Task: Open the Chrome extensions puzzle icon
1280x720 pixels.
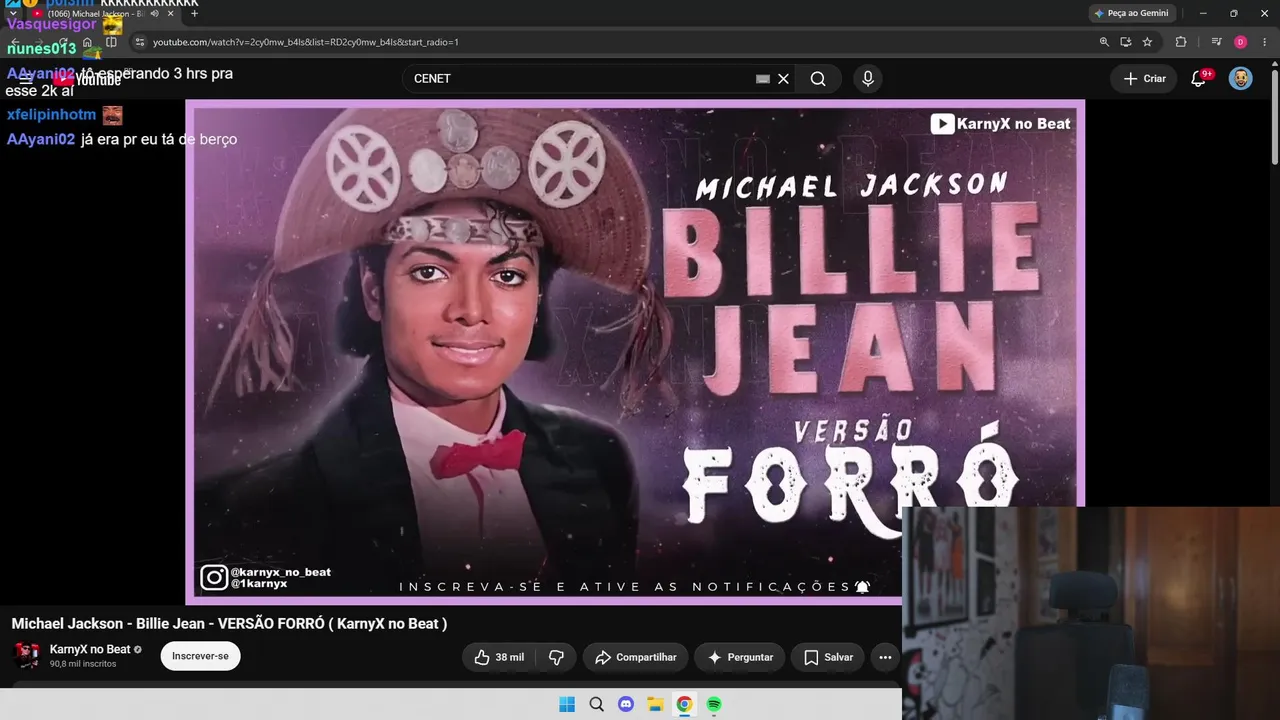Action: tap(1181, 42)
